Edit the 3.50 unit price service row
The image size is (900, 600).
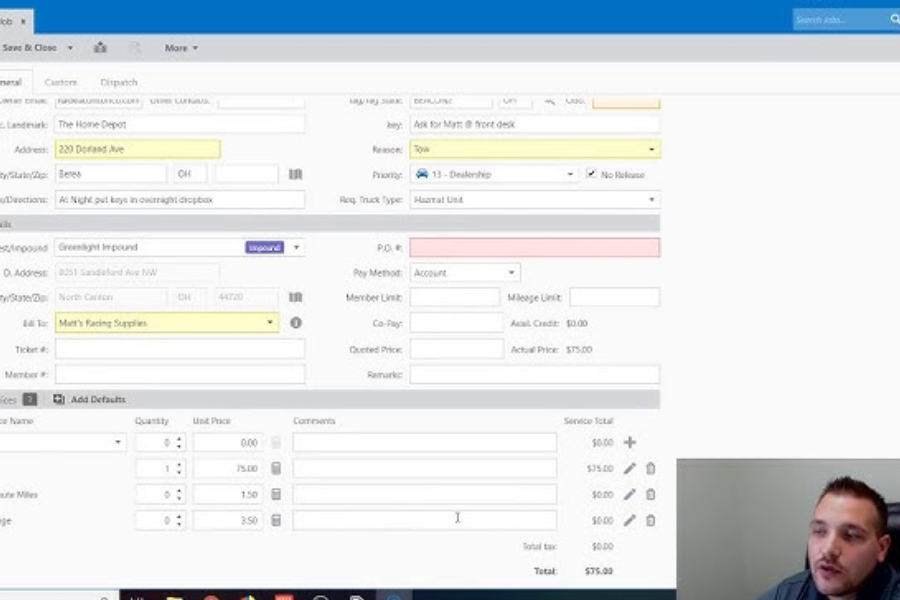[630, 520]
